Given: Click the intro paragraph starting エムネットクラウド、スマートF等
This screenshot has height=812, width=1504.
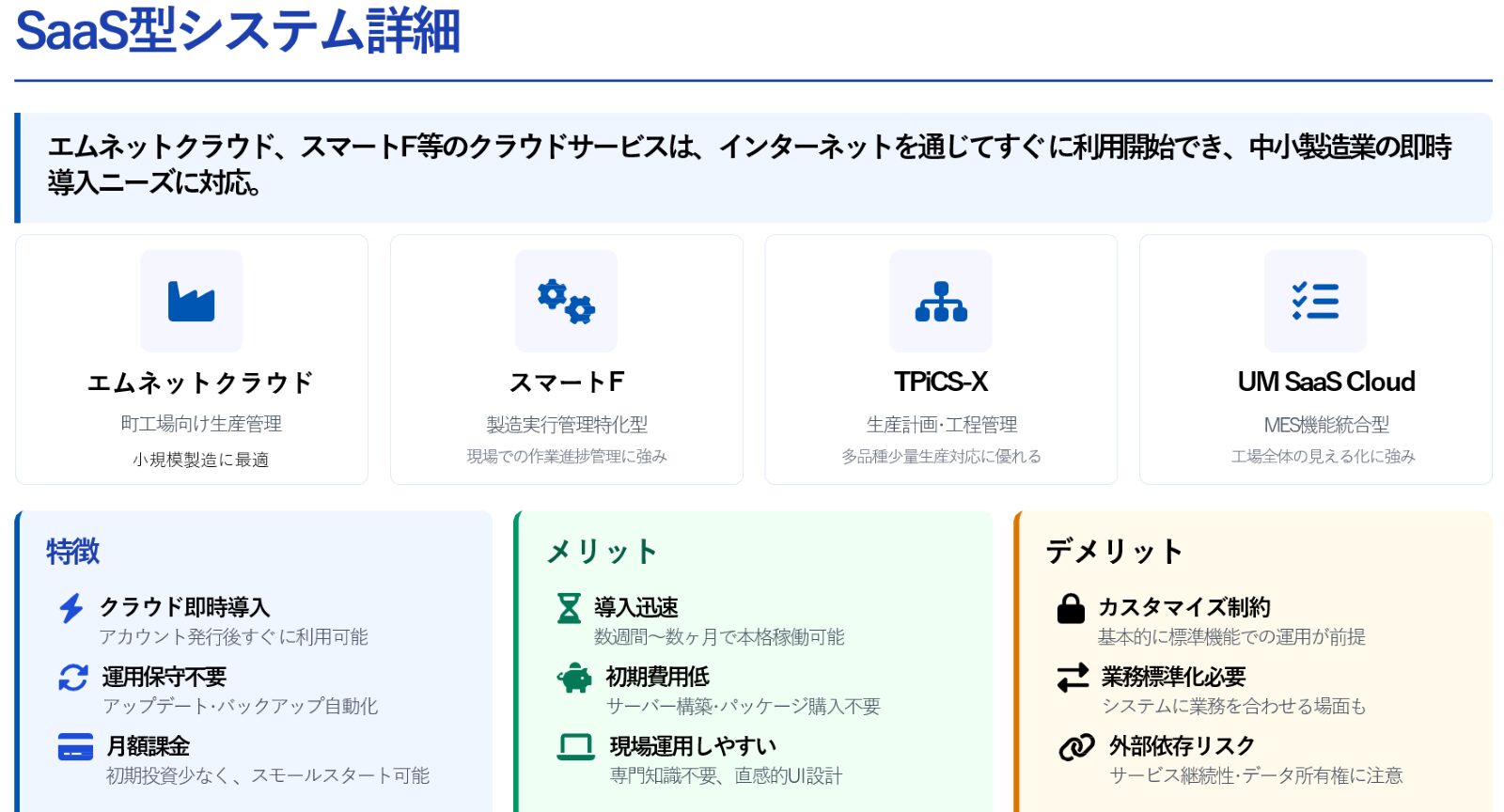Looking at the screenshot, I should click(x=750, y=164).
